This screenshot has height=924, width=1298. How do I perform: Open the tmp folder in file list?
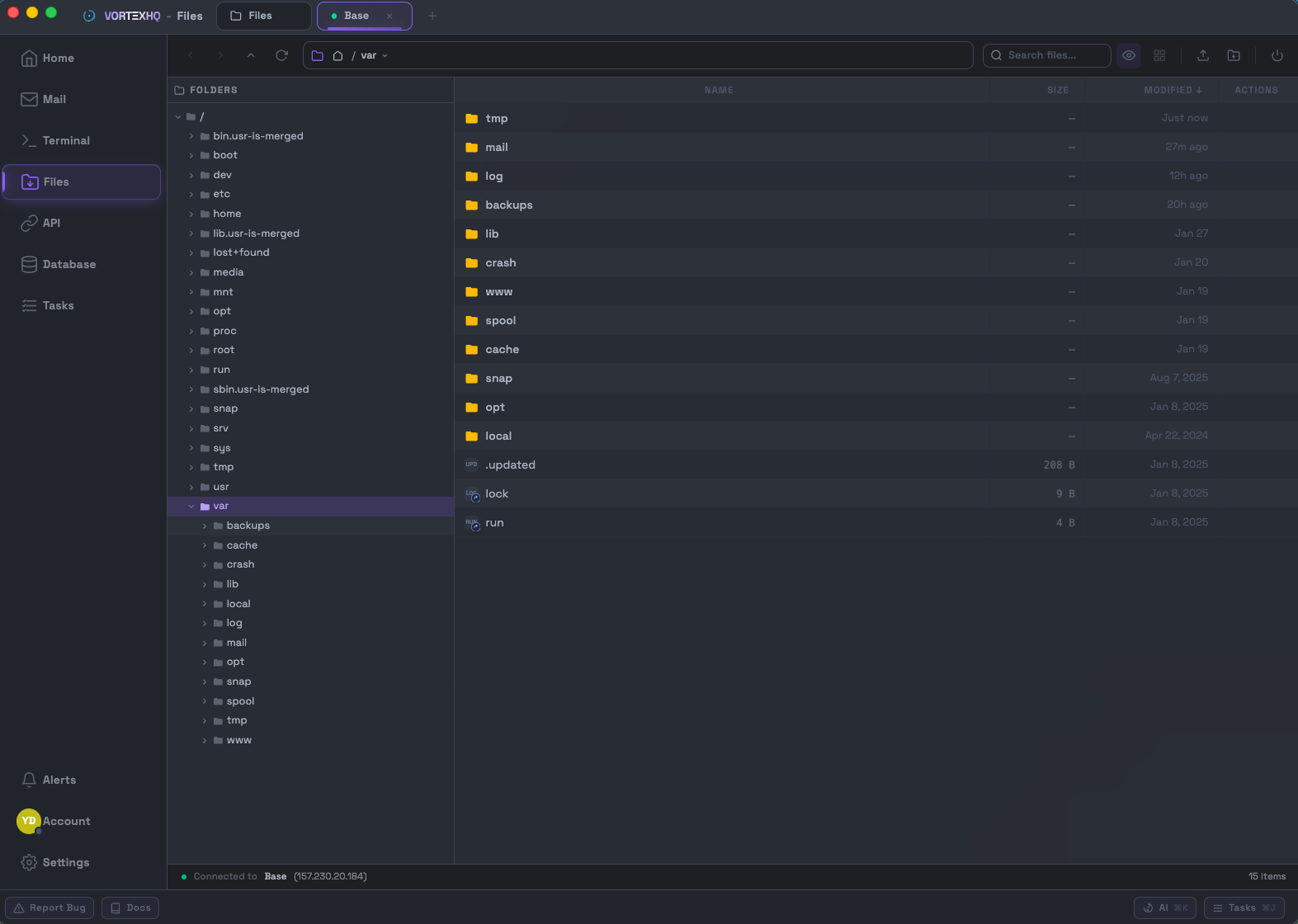(x=876, y=118)
